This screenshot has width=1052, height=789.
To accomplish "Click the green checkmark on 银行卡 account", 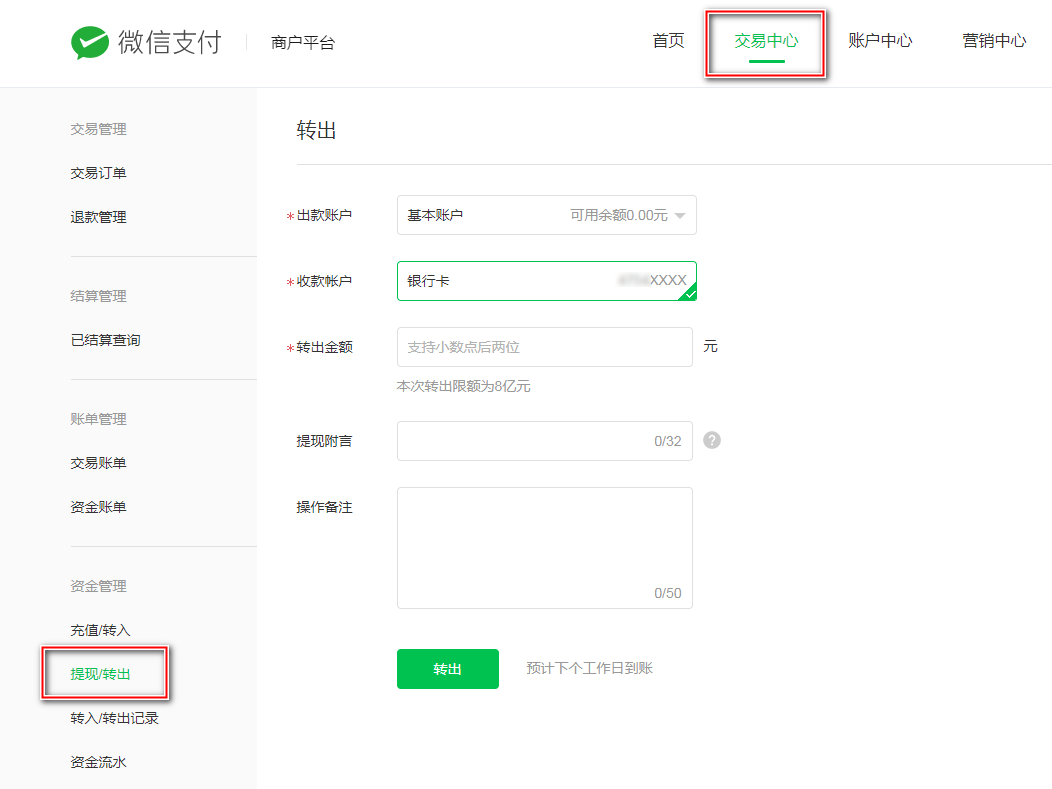I will 688,293.
